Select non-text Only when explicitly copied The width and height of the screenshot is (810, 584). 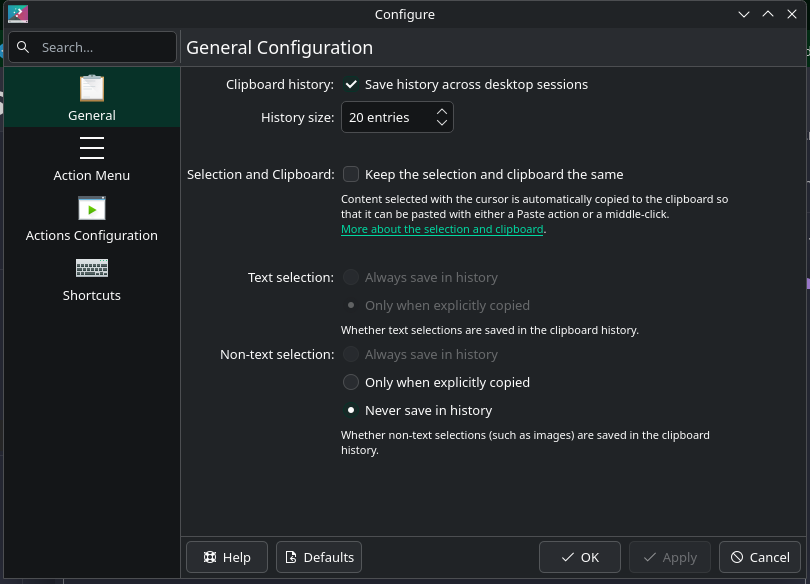(351, 382)
